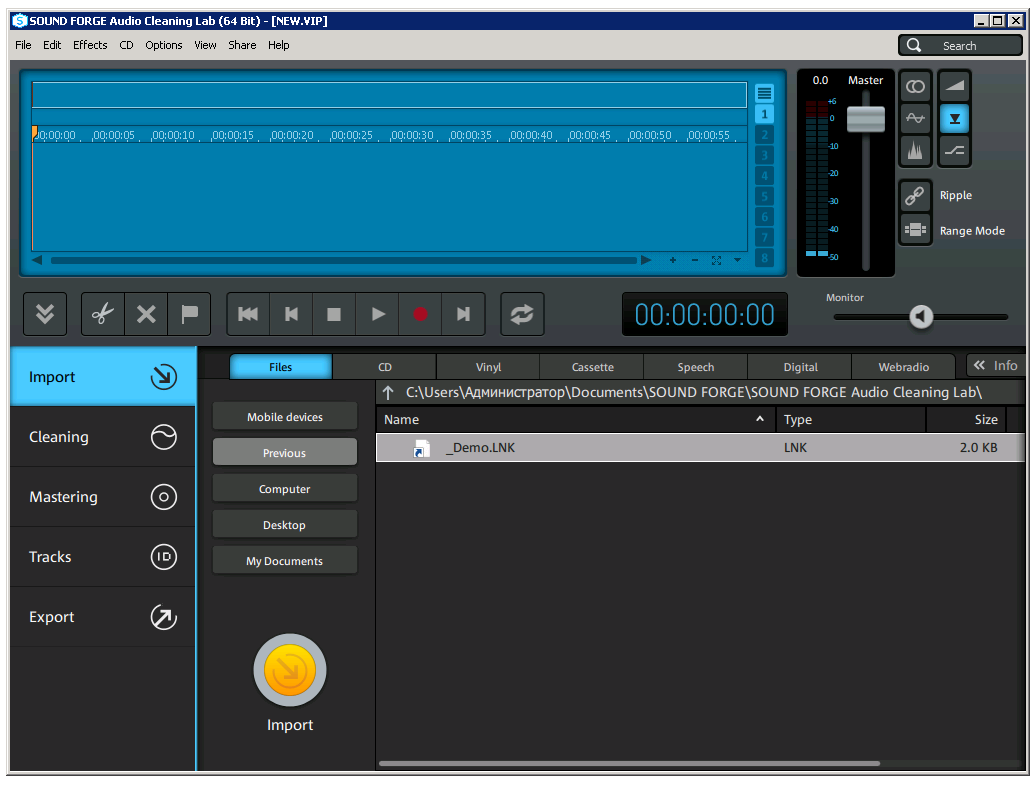Click the My Documents button
The height and width of the screenshot is (786, 1036).
coord(284,561)
